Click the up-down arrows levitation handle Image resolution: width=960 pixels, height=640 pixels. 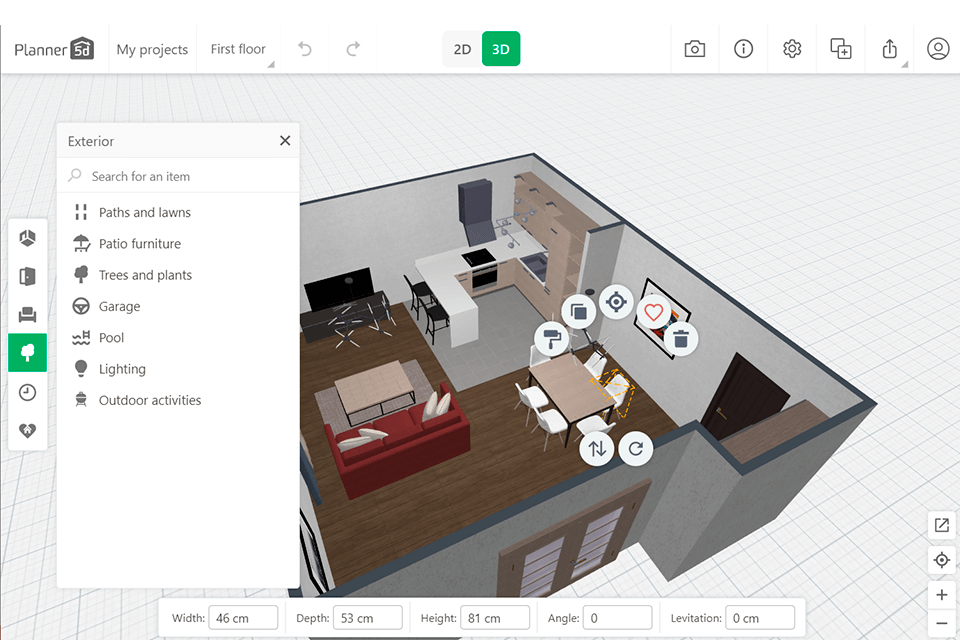(x=597, y=449)
